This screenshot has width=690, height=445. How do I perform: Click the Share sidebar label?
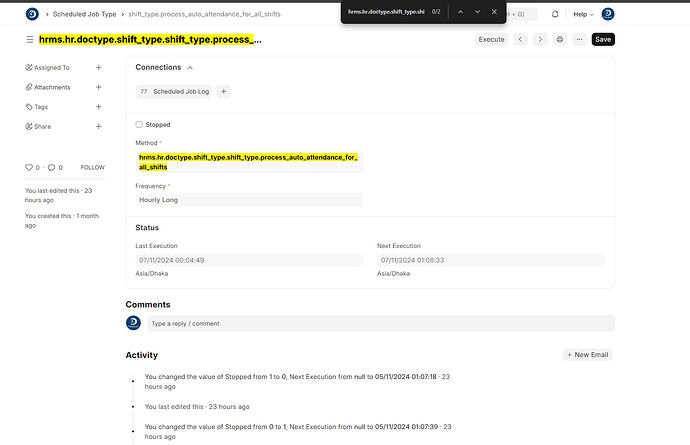[x=43, y=126]
